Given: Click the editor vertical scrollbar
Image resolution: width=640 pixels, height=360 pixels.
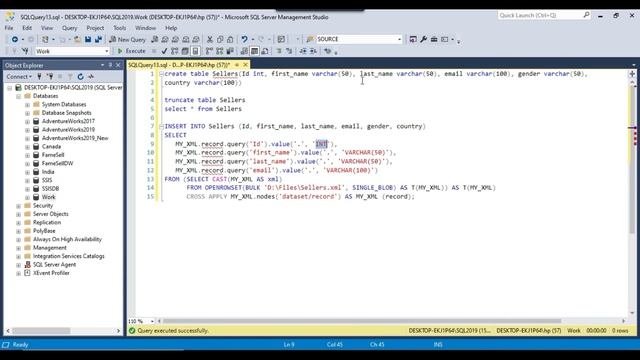Looking at the screenshot, I should tap(632, 159).
